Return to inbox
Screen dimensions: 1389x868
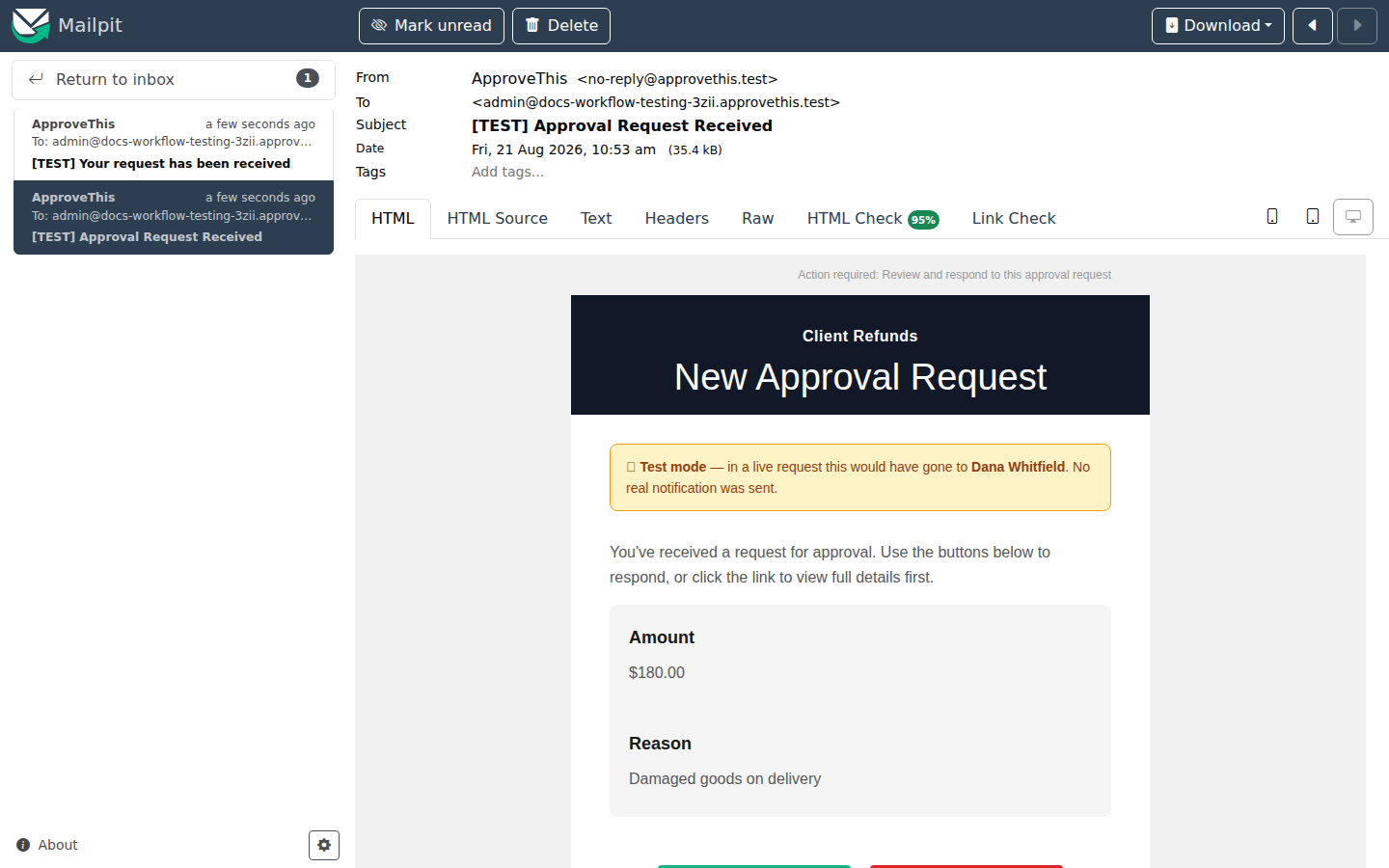pyautogui.click(x=174, y=79)
